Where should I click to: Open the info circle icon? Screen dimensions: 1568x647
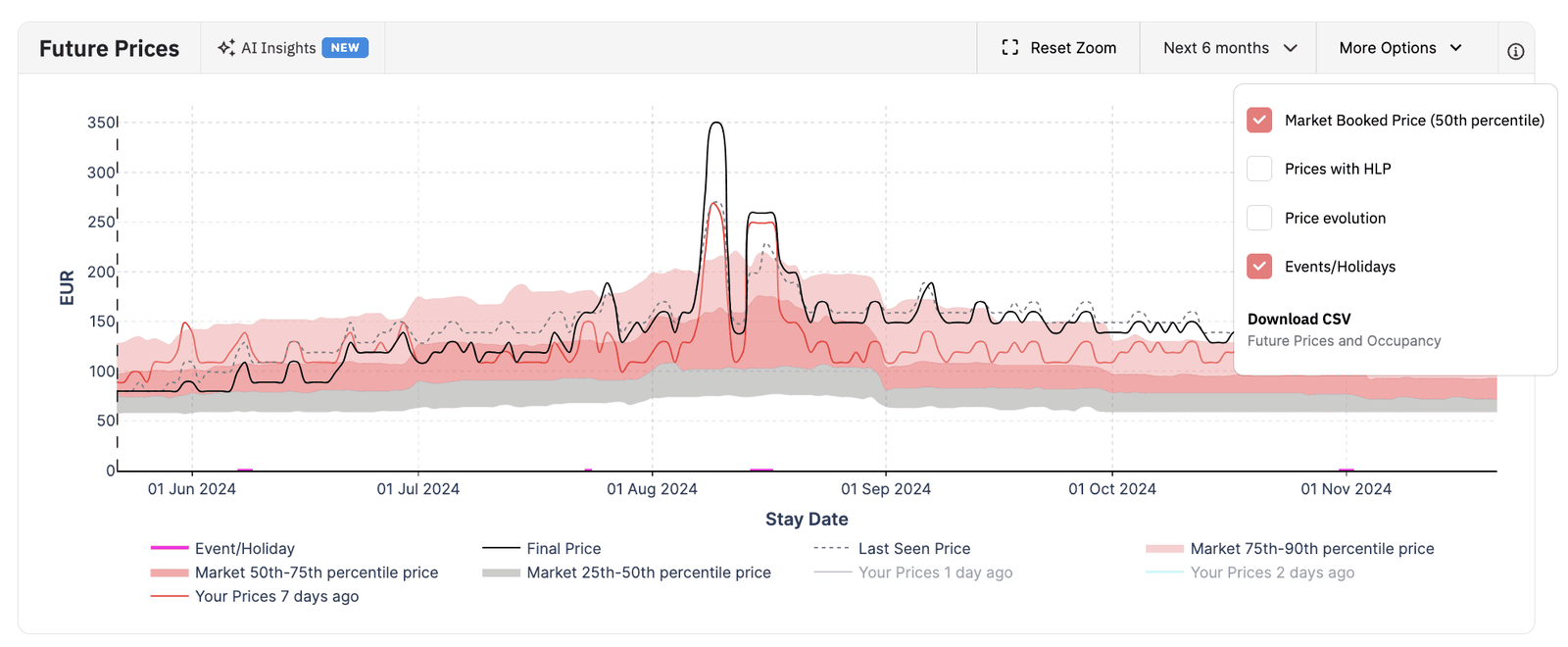(x=1516, y=51)
